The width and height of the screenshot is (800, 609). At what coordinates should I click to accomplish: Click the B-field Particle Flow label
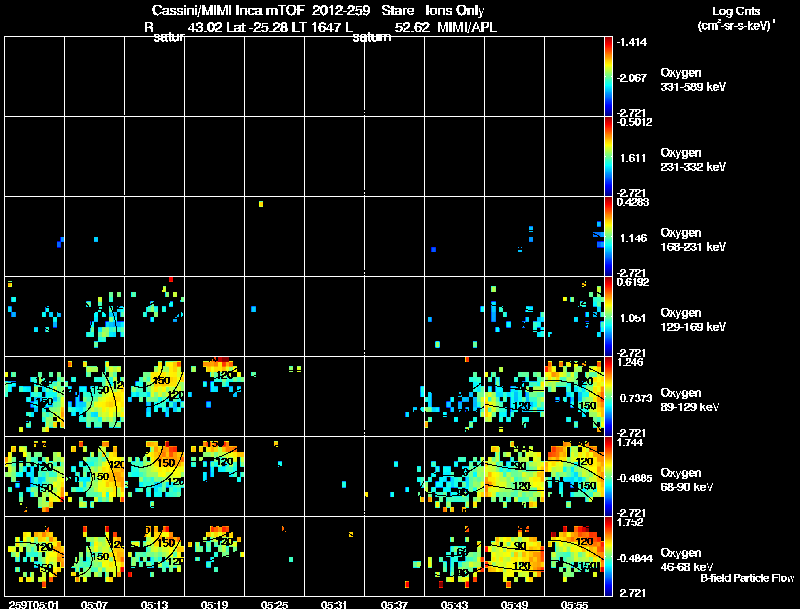(x=747, y=578)
